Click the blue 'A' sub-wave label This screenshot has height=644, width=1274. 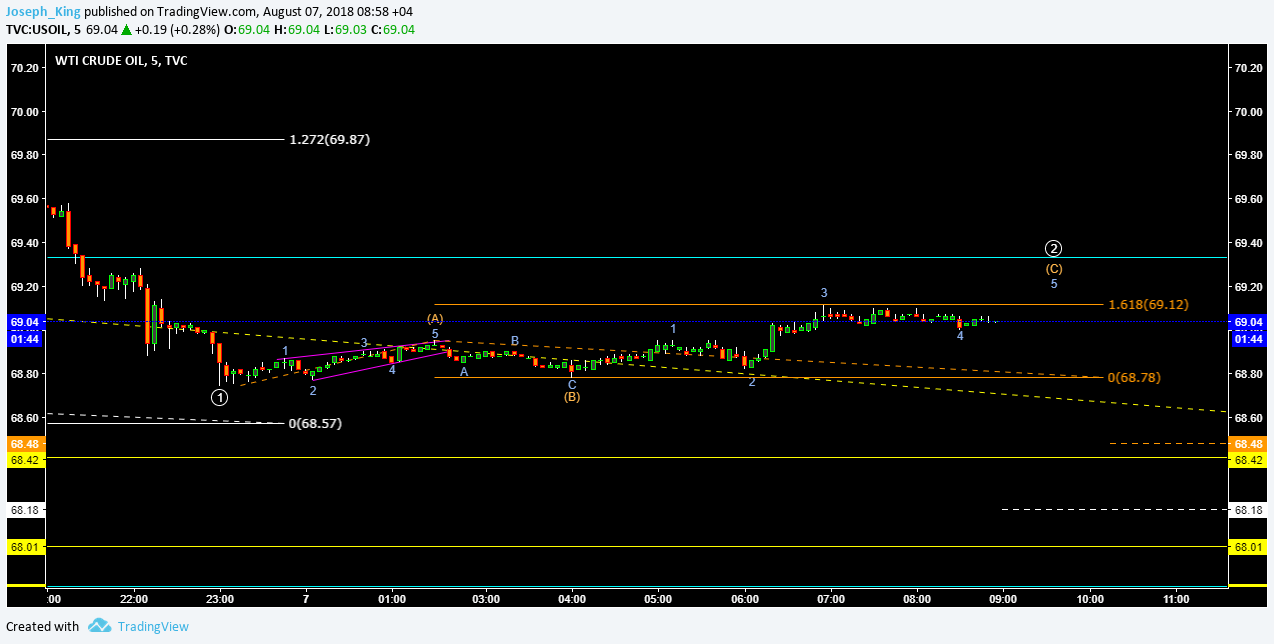click(x=464, y=371)
